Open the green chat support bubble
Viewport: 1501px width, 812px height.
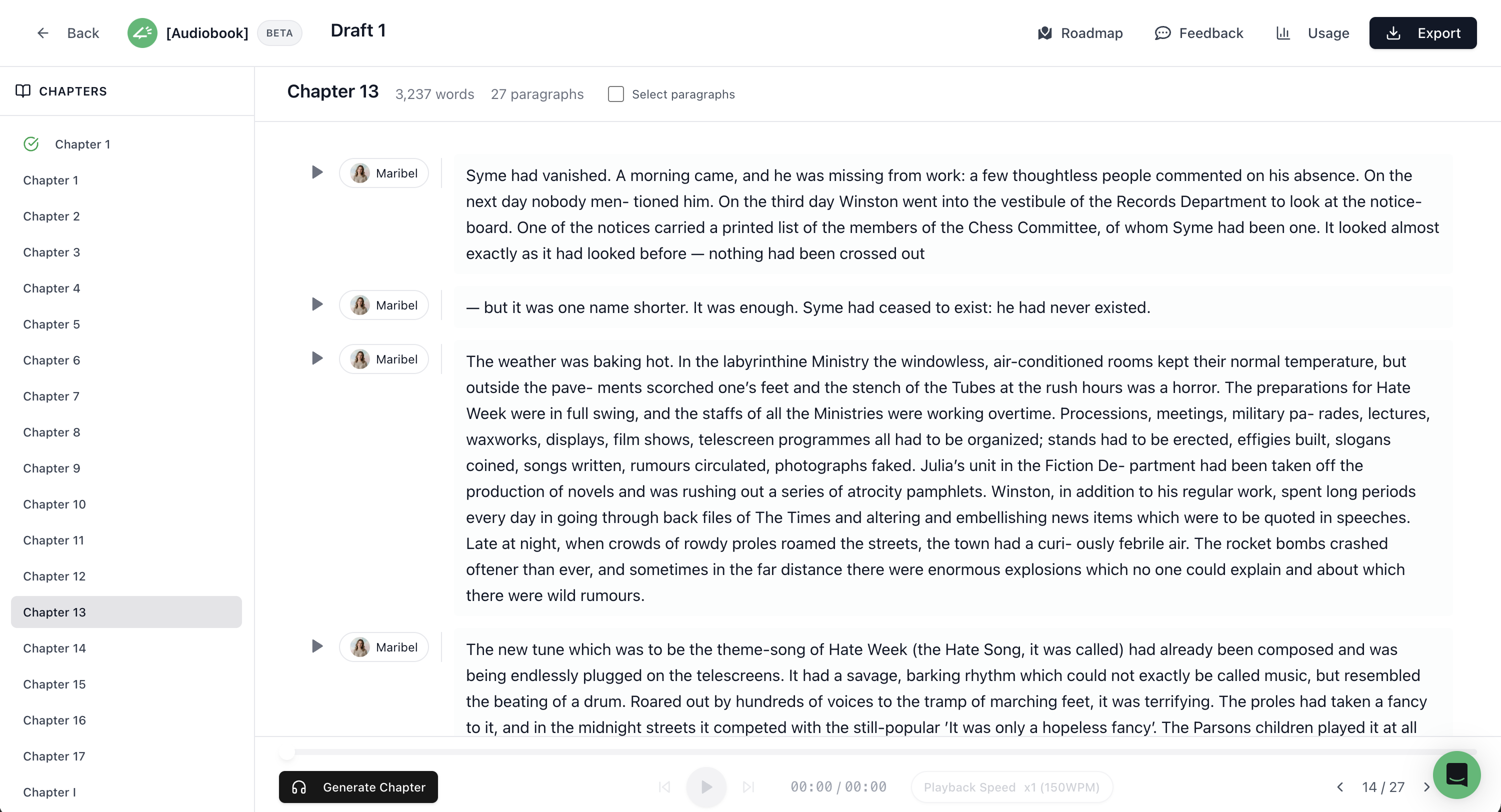pyautogui.click(x=1456, y=774)
